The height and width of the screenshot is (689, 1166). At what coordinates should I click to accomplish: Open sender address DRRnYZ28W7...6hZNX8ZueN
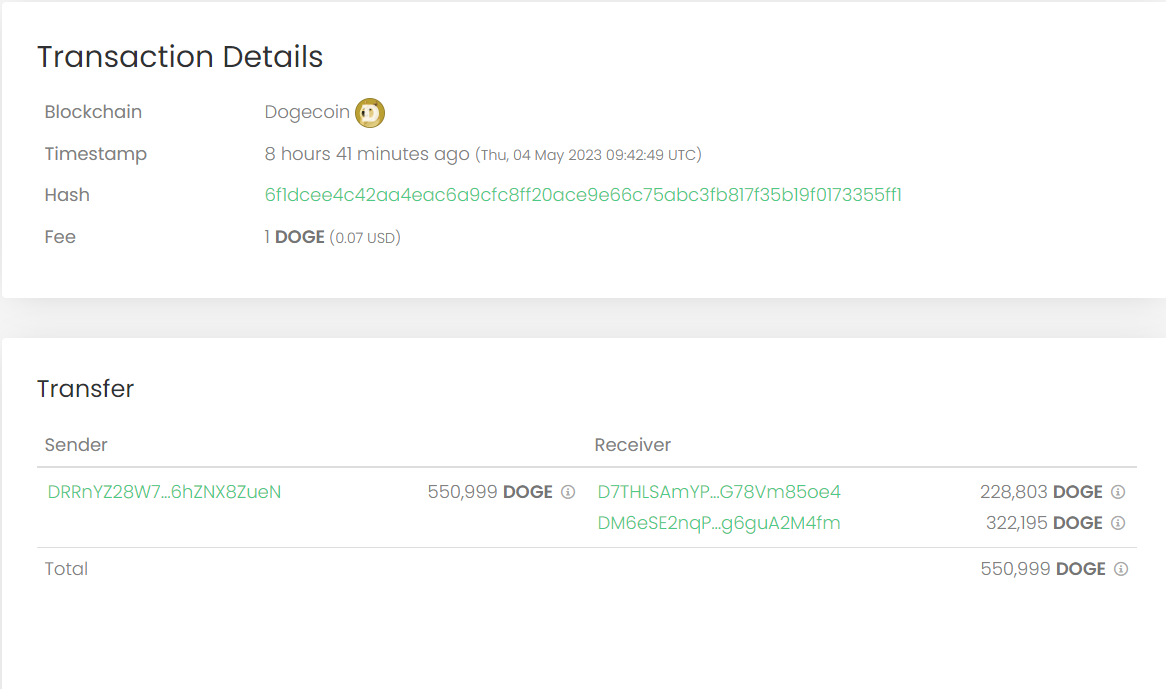(163, 492)
